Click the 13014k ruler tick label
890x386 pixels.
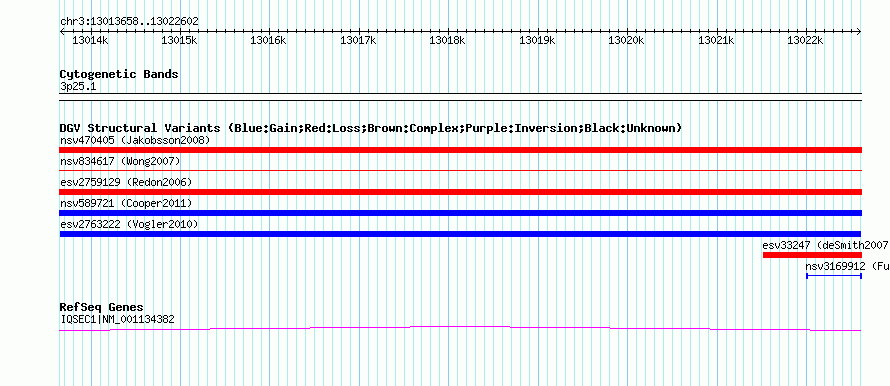tap(90, 40)
